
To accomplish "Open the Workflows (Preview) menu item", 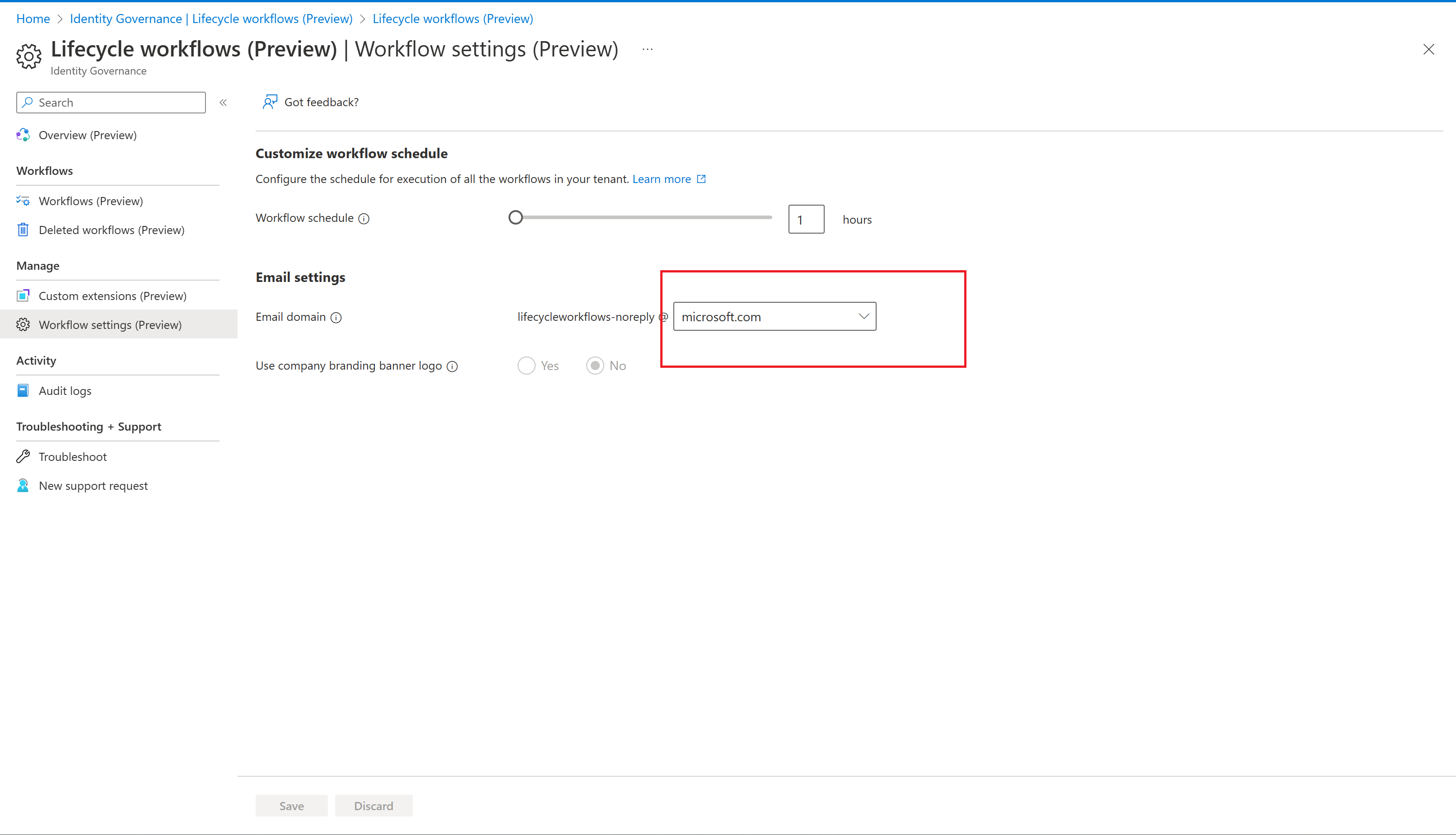I will (x=90, y=200).
